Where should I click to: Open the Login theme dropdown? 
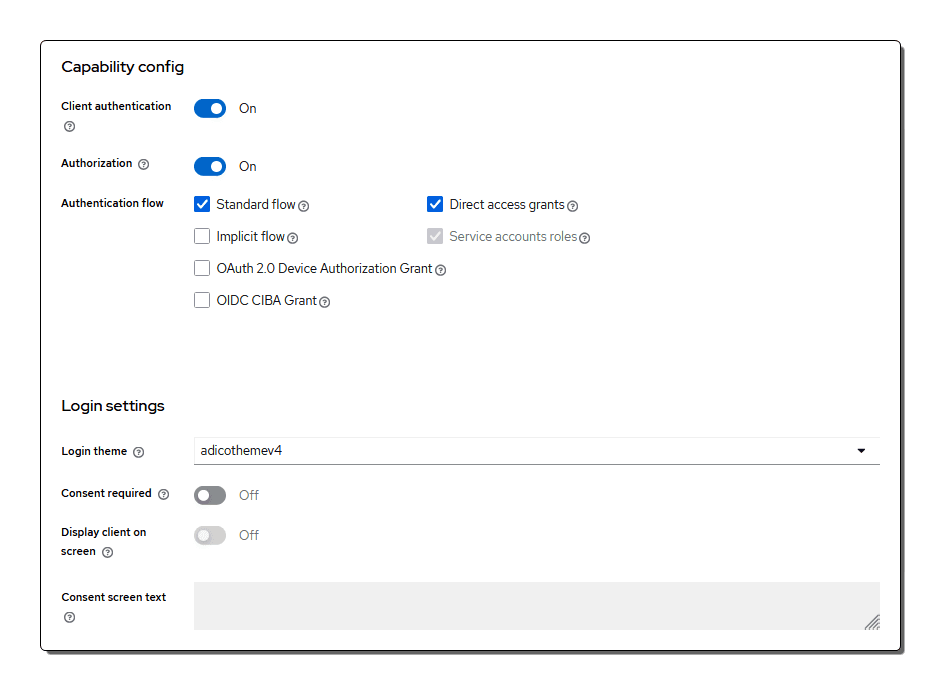[x=536, y=451]
